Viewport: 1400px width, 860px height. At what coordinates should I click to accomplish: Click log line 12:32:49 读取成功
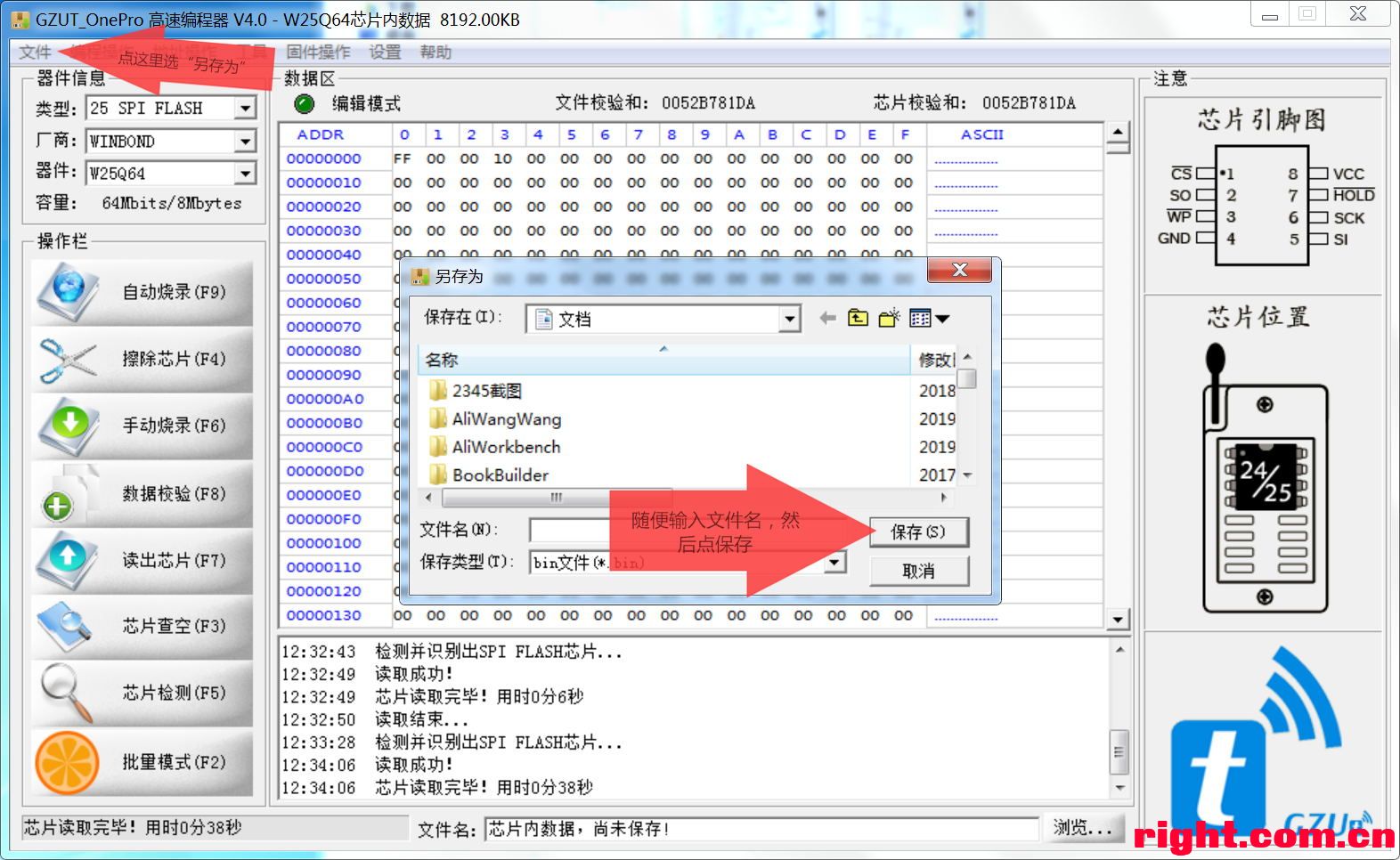click(x=368, y=674)
